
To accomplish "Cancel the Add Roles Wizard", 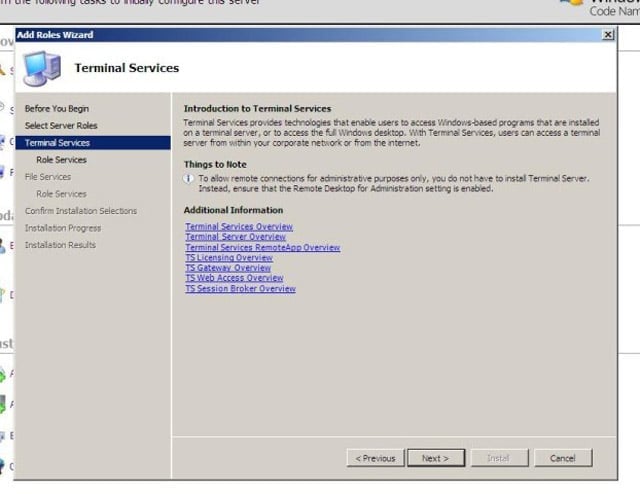I will coord(563,458).
